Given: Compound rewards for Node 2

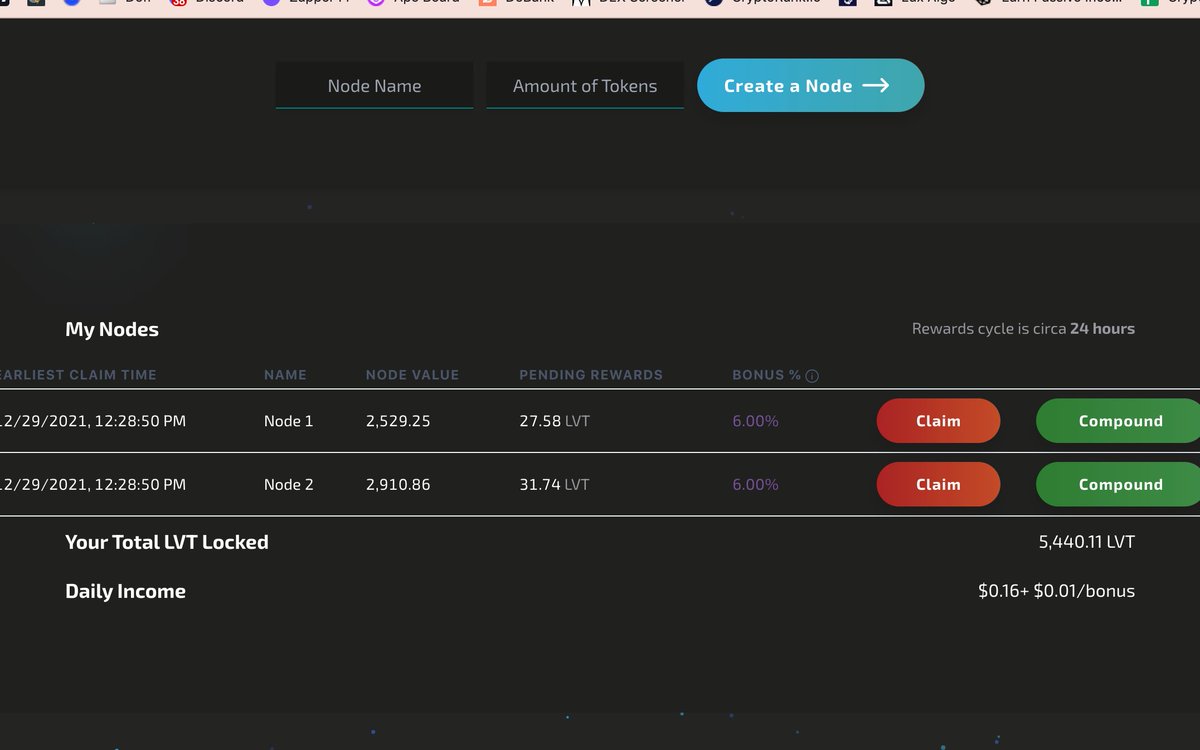Looking at the screenshot, I should pyautogui.click(x=1118, y=484).
